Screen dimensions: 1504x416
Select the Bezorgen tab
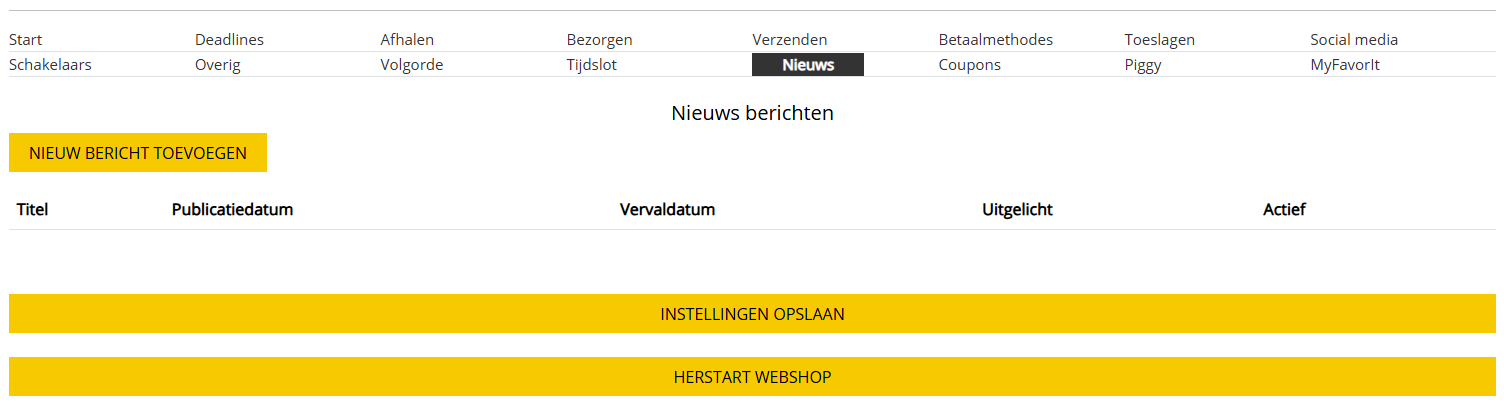point(599,40)
